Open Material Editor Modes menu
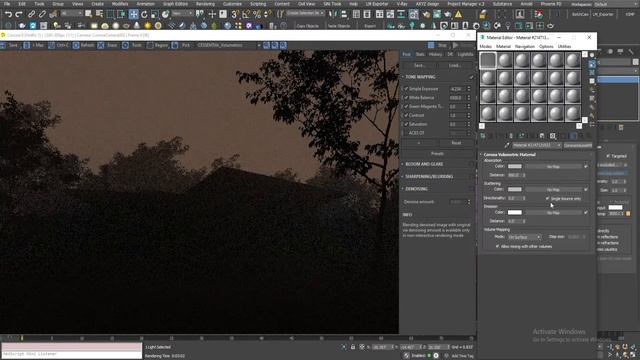The height and width of the screenshot is (360, 640). coord(485,47)
